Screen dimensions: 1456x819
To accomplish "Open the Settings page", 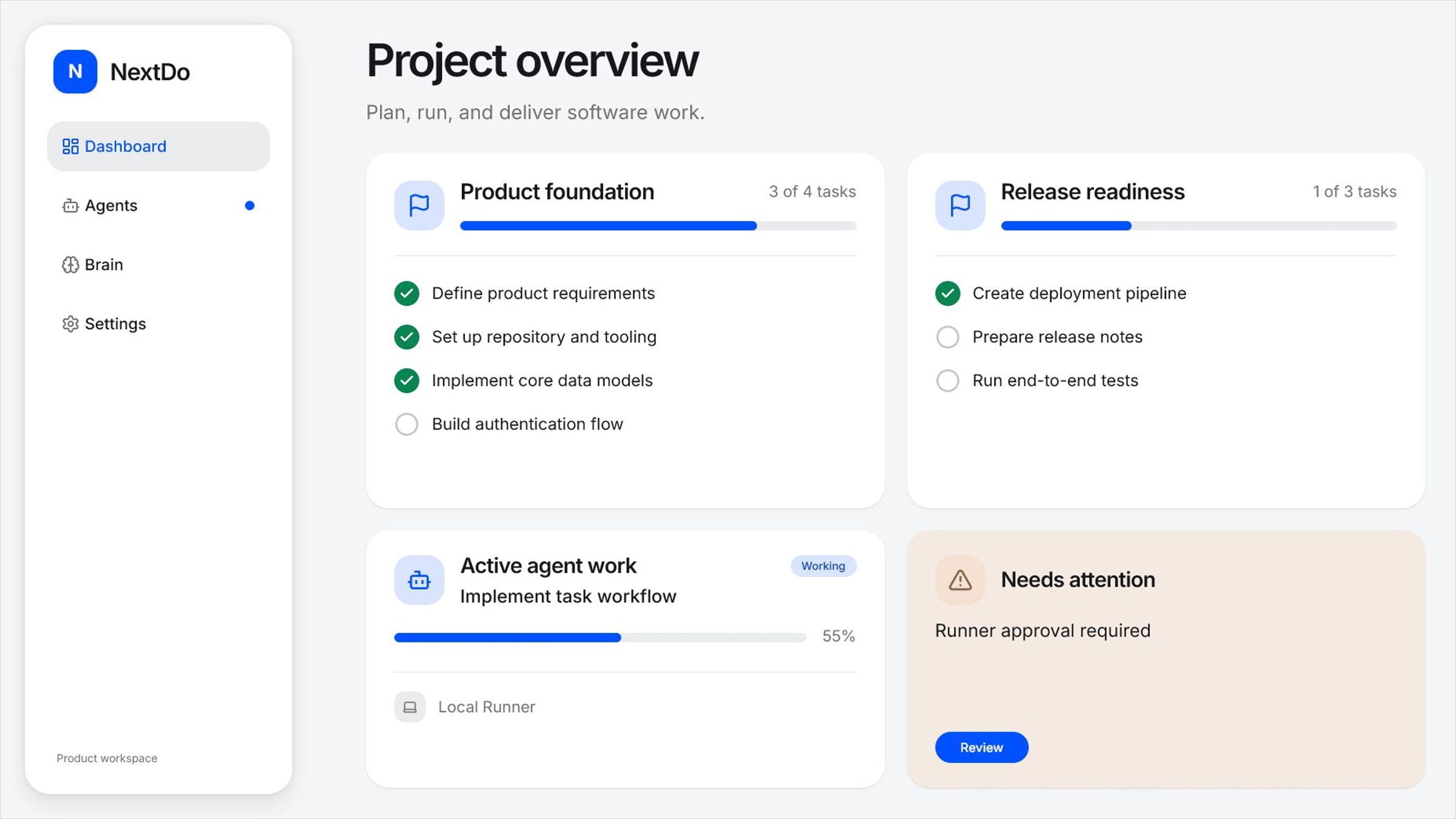I will 158,324.
